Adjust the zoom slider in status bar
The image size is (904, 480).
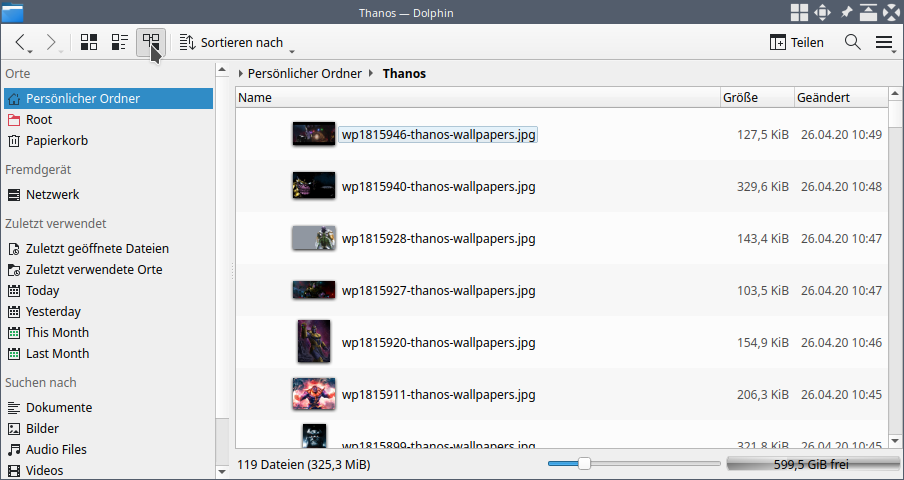[584, 463]
